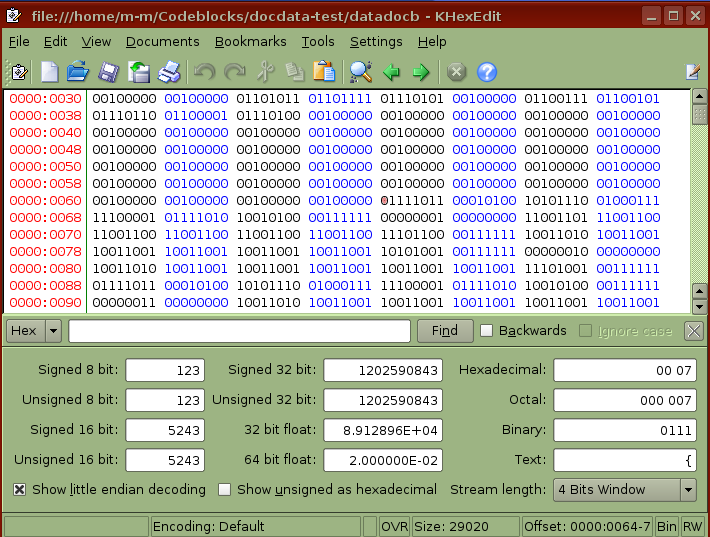Open the View menu

[96, 42]
